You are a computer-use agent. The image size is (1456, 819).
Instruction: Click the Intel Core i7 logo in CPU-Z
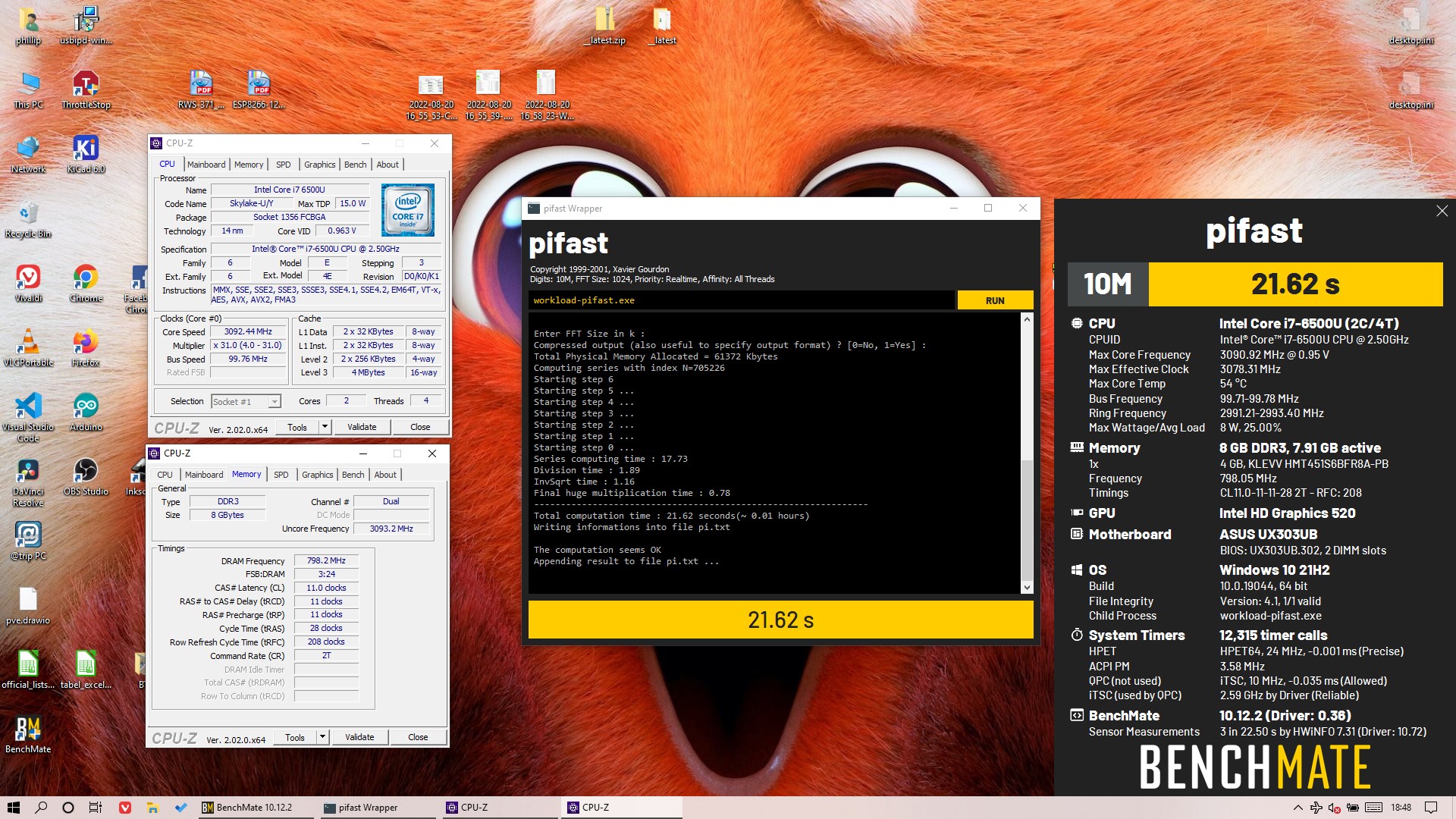click(408, 210)
